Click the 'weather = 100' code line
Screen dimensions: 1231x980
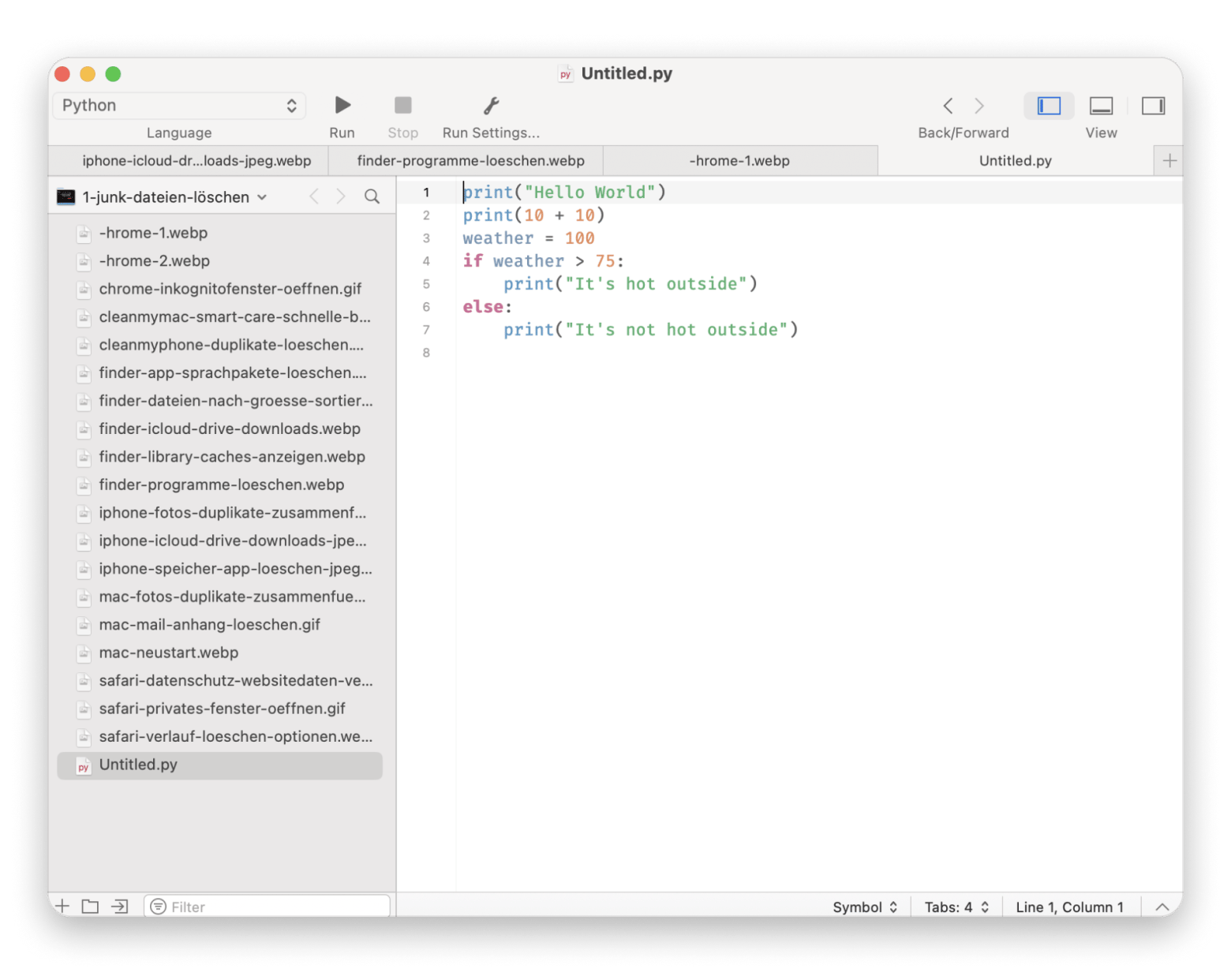click(529, 238)
